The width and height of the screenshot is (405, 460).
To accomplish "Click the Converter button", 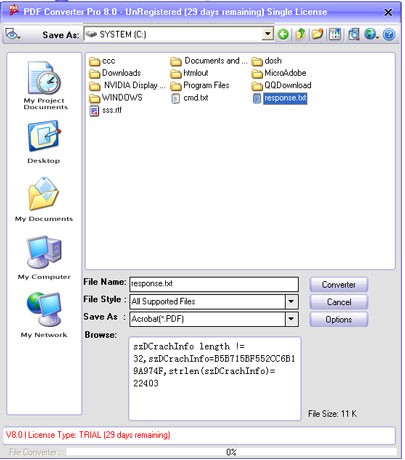I will pyautogui.click(x=339, y=285).
